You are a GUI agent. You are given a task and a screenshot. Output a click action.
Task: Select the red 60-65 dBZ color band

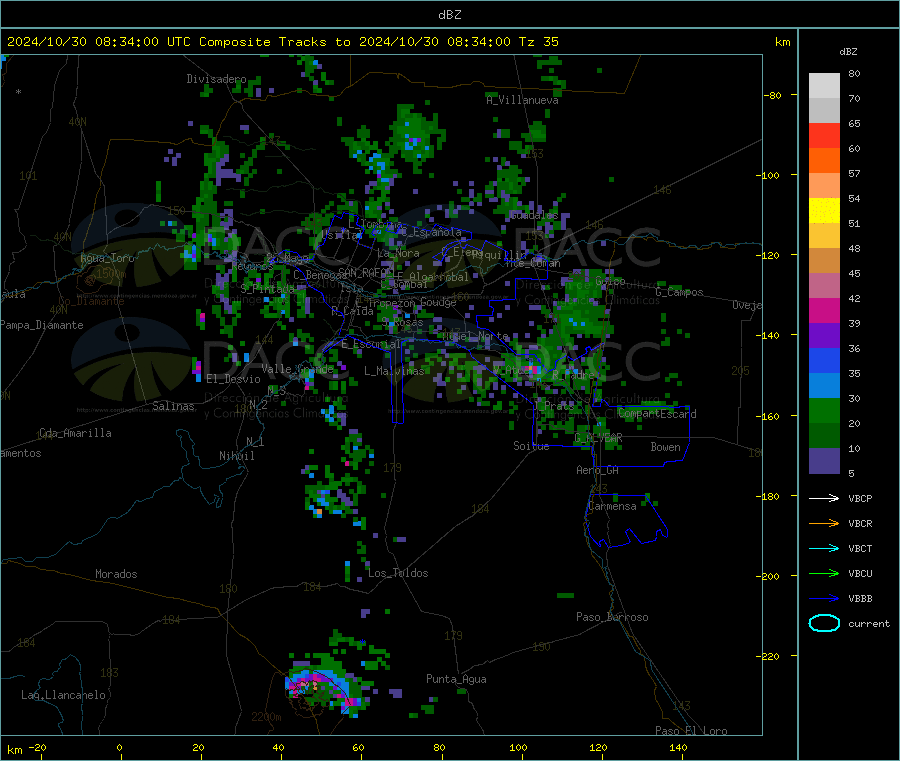click(x=824, y=136)
